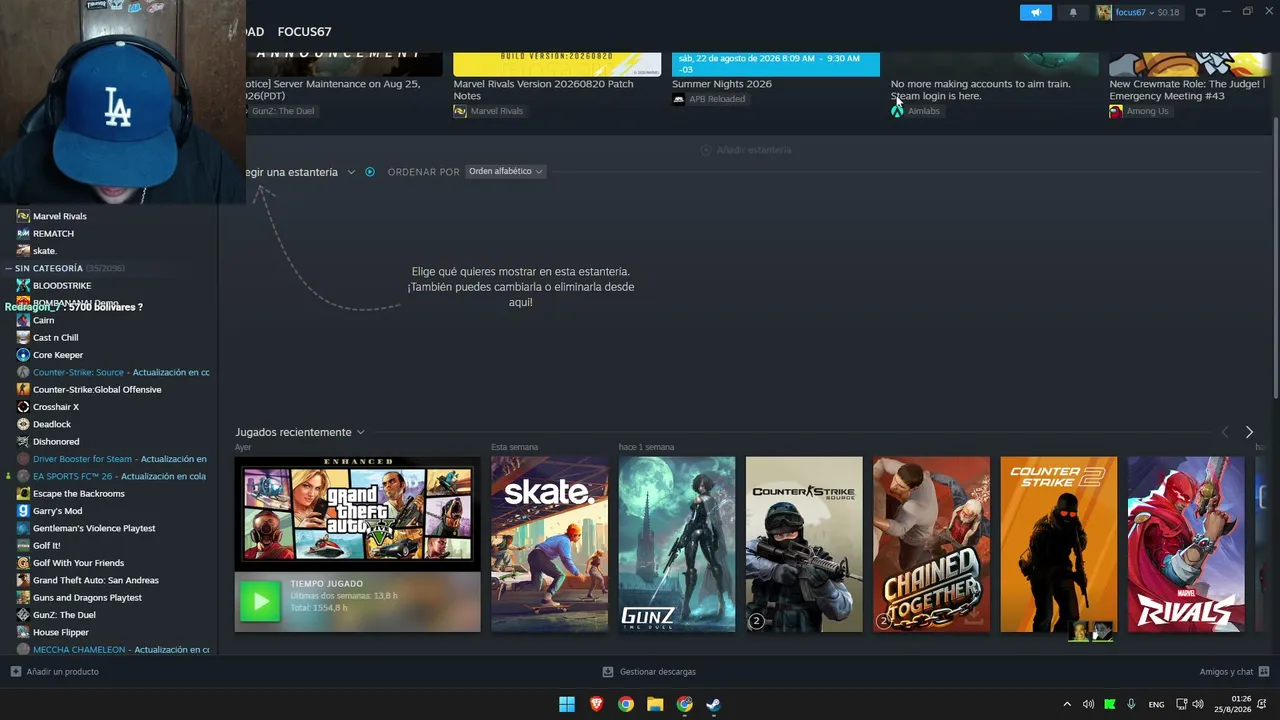
Task: Open the Windows Start menu
Action: 567,704
